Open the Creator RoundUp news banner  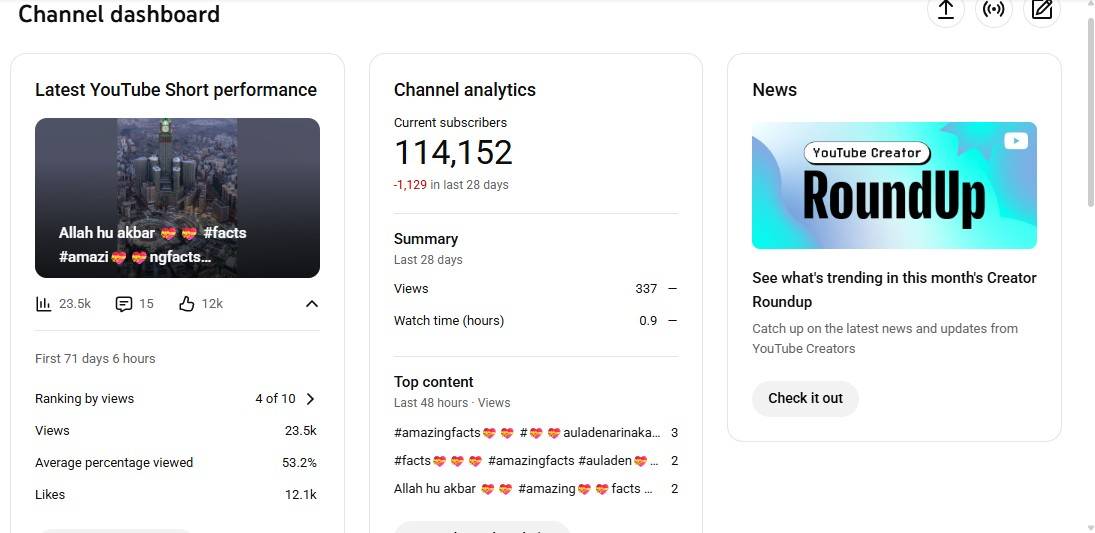[x=894, y=185]
